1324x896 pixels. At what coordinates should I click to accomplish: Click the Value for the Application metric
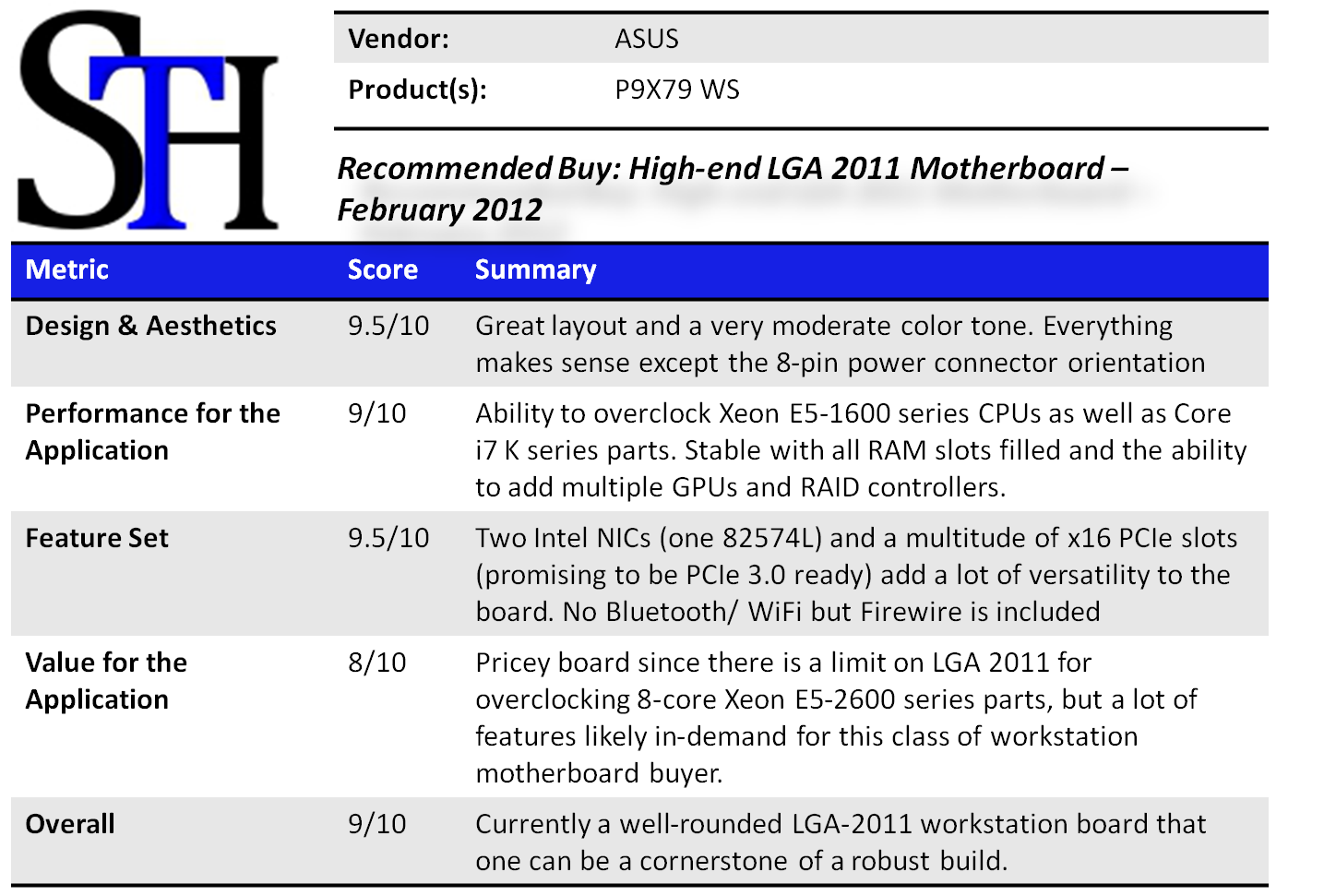coord(106,681)
